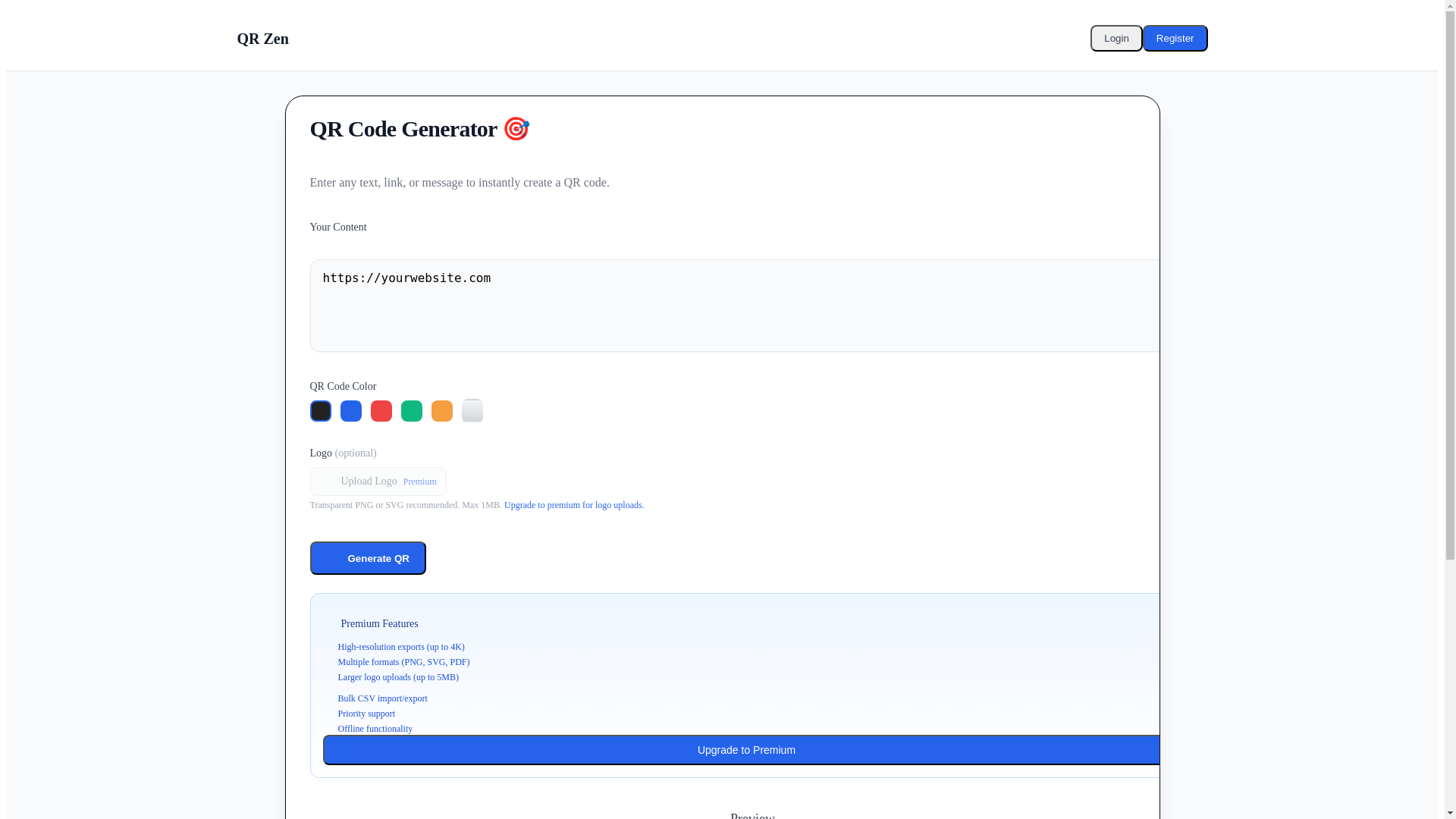Follow Upgrade to premium for logo uploads link
This screenshot has height=819, width=1456.
pyautogui.click(x=573, y=505)
